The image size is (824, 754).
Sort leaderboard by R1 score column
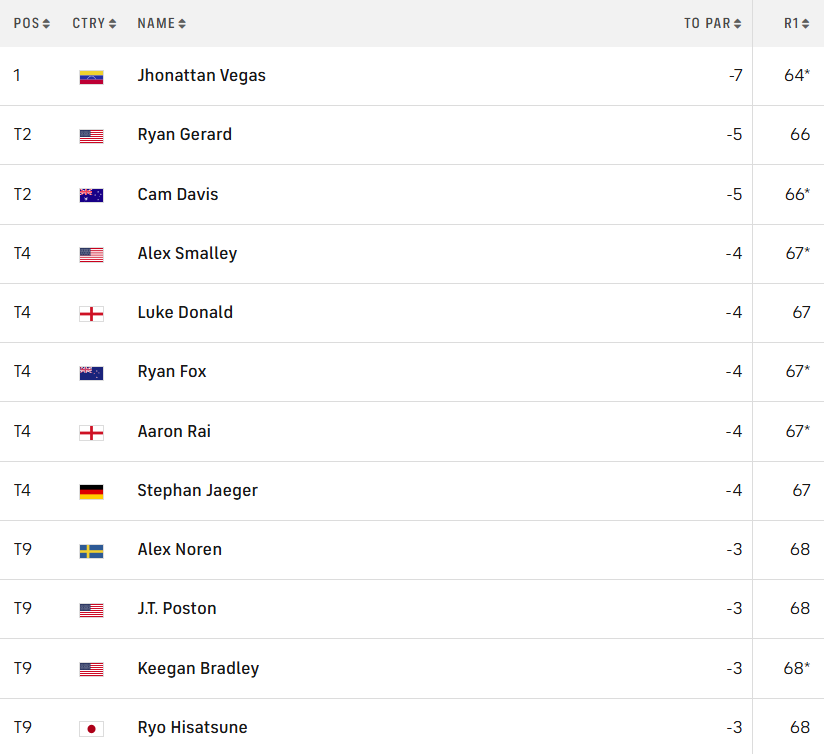pyautogui.click(x=797, y=23)
